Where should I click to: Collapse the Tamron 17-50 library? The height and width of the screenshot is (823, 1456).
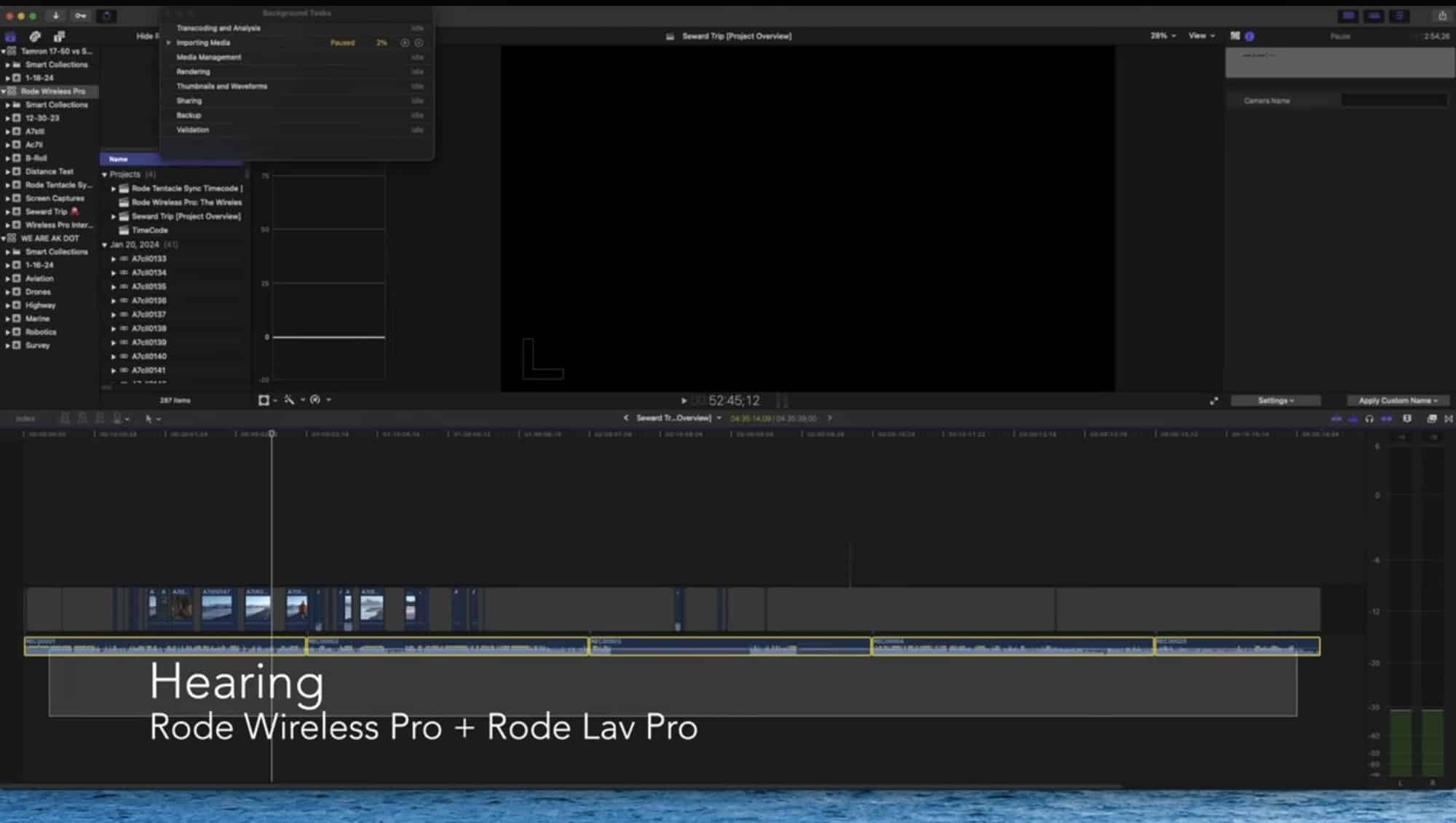pyautogui.click(x=4, y=52)
